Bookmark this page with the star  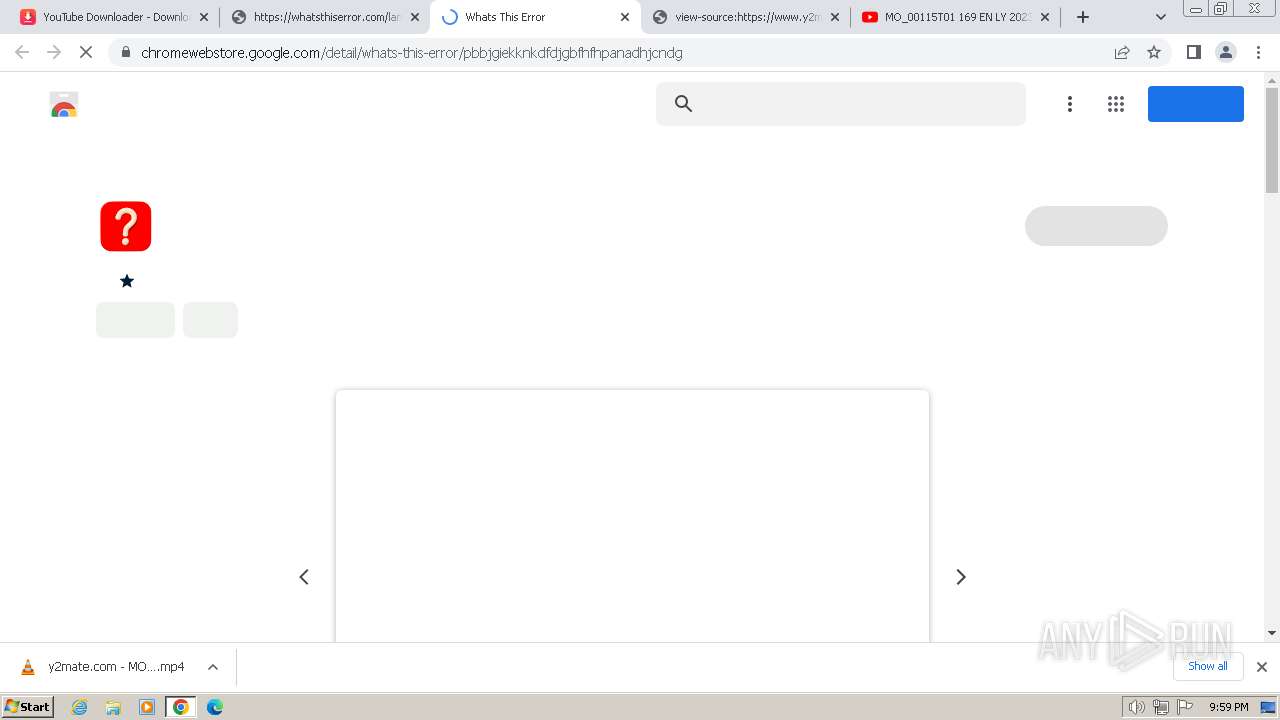pyautogui.click(x=1154, y=52)
